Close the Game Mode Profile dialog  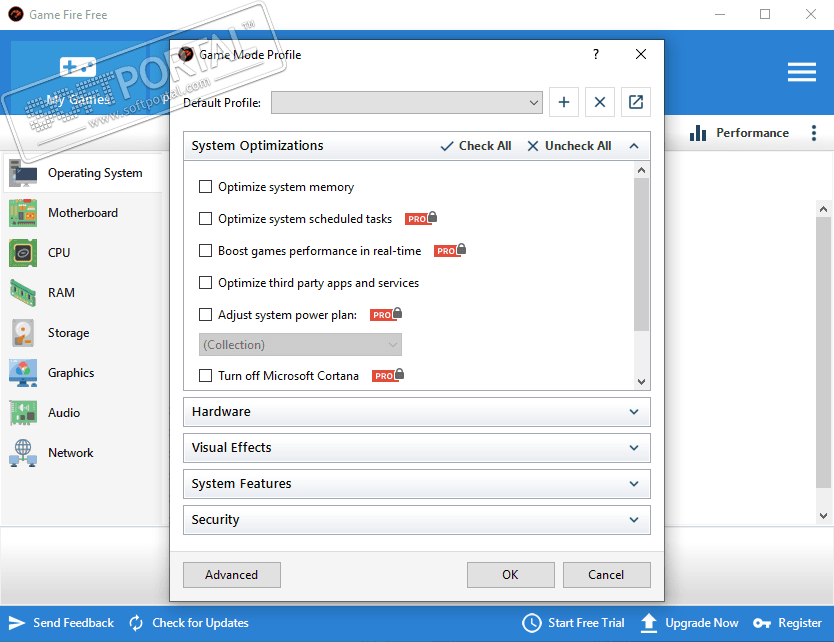tap(640, 54)
